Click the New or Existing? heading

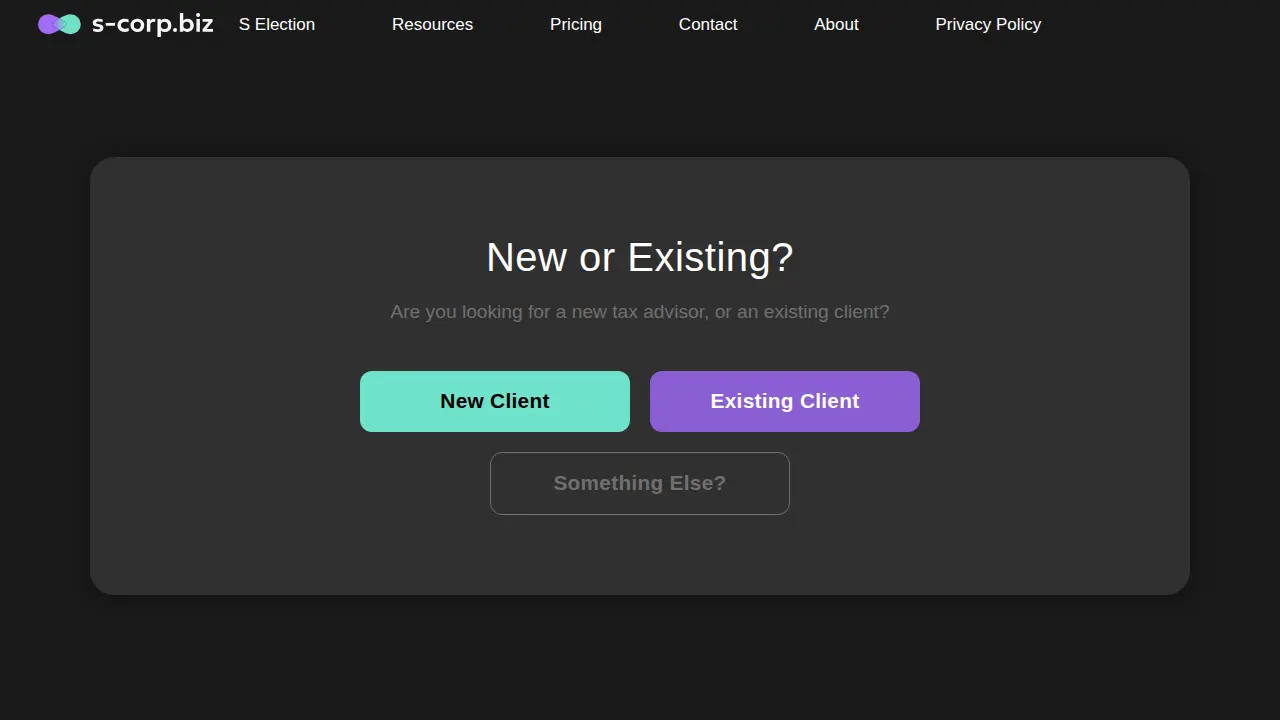pos(640,257)
